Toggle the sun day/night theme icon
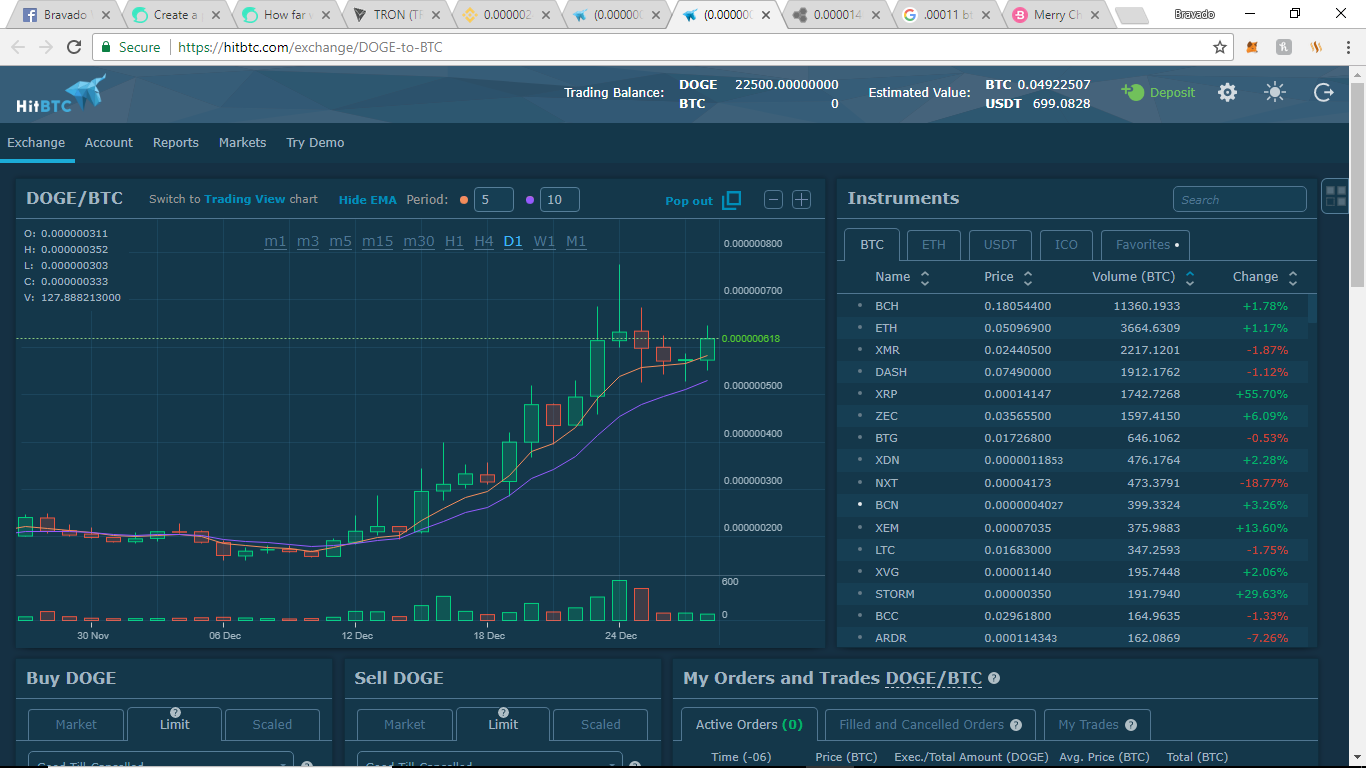 point(1275,92)
